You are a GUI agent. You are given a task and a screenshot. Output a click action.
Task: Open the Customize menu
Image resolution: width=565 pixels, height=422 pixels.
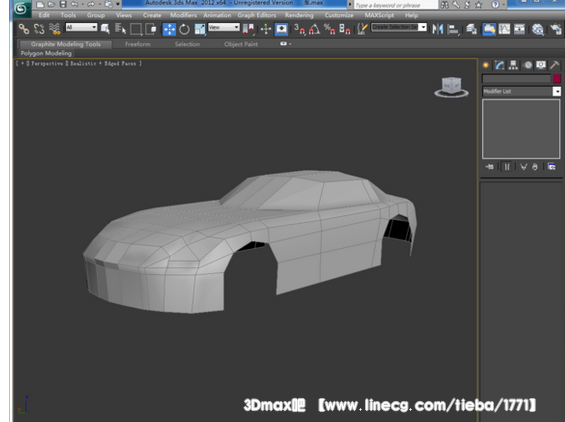339,15
